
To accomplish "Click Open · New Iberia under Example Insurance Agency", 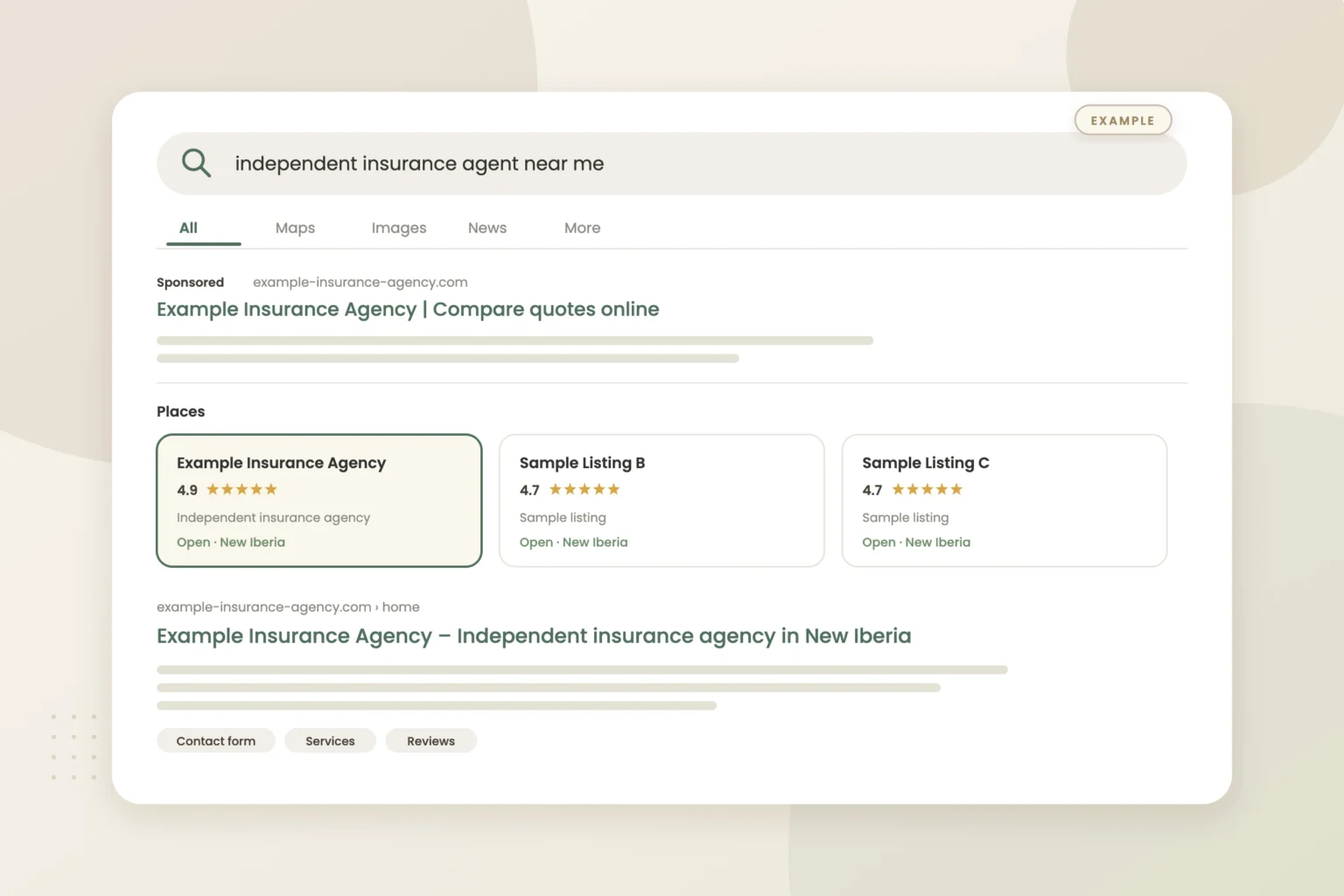I will pos(231,542).
